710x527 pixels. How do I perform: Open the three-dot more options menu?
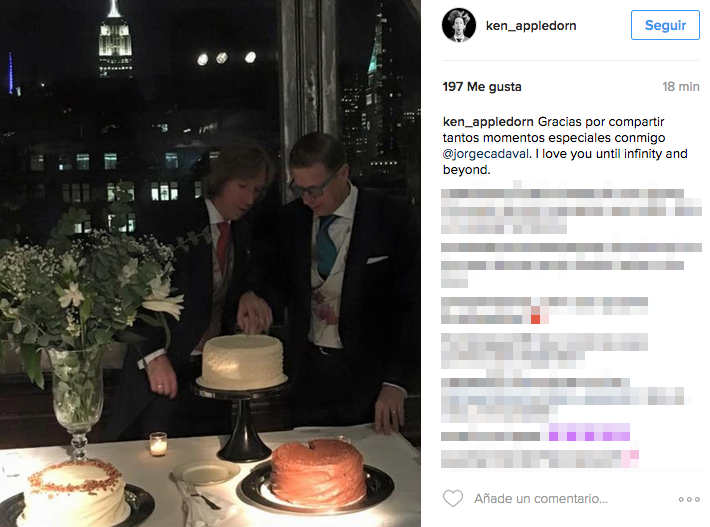pos(689,499)
